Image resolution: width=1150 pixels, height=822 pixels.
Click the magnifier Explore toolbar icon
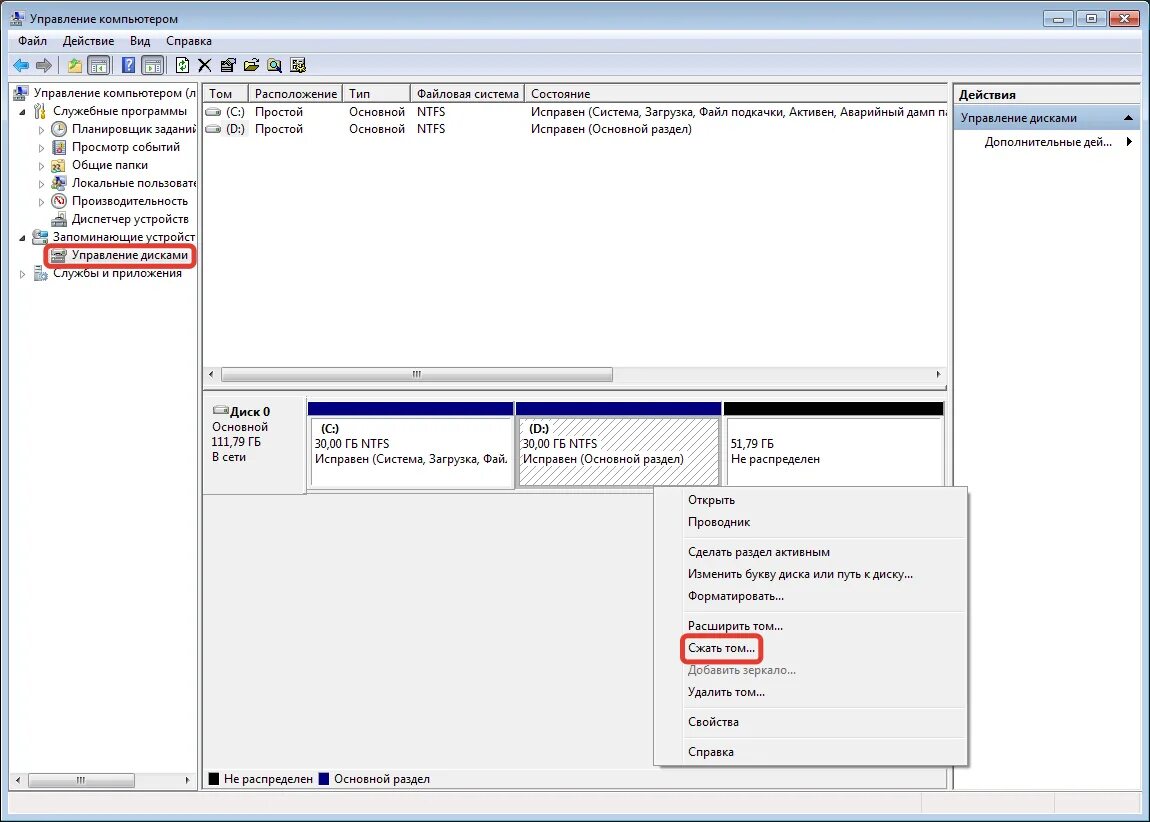pos(274,65)
